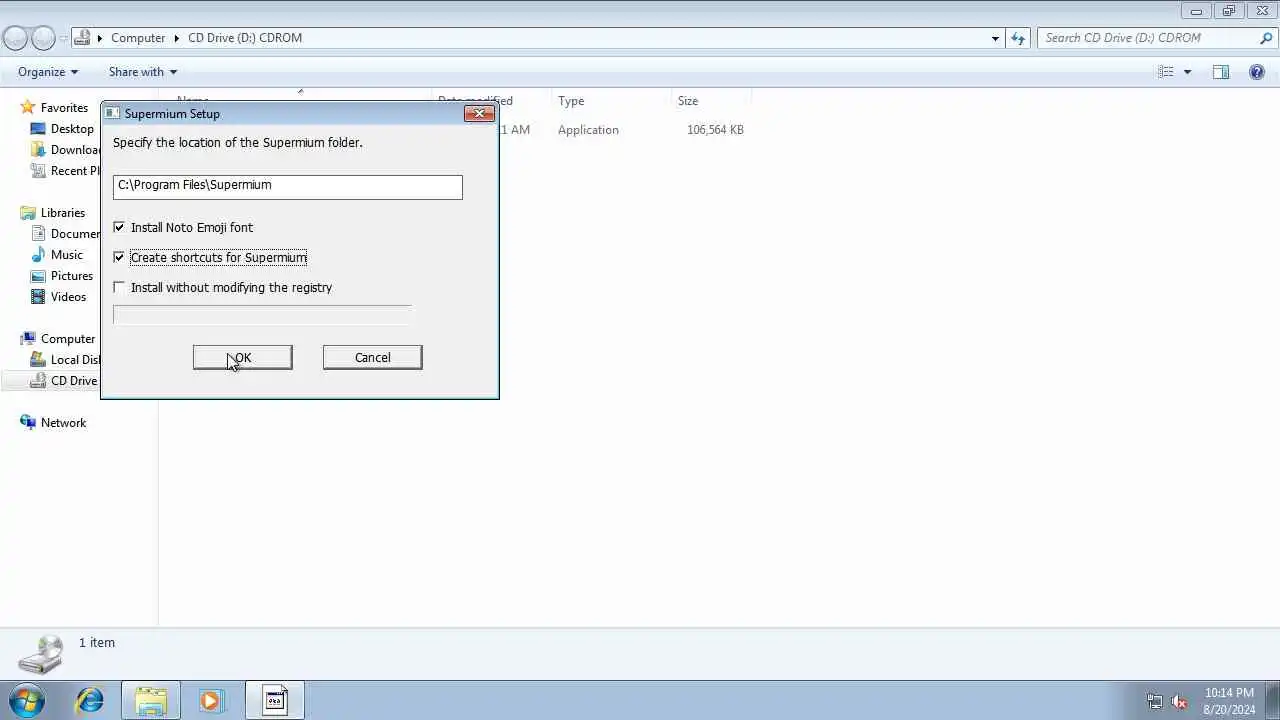Click the Favorites star icon
The width and height of the screenshot is (1280, 720).
[x=28, y=108]
